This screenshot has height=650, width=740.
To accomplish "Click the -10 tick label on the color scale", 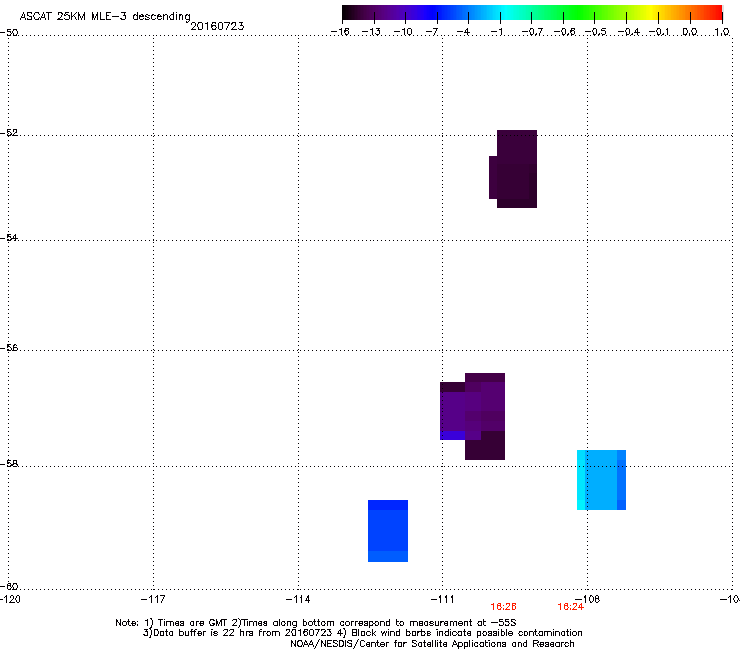I will [403, 32].
